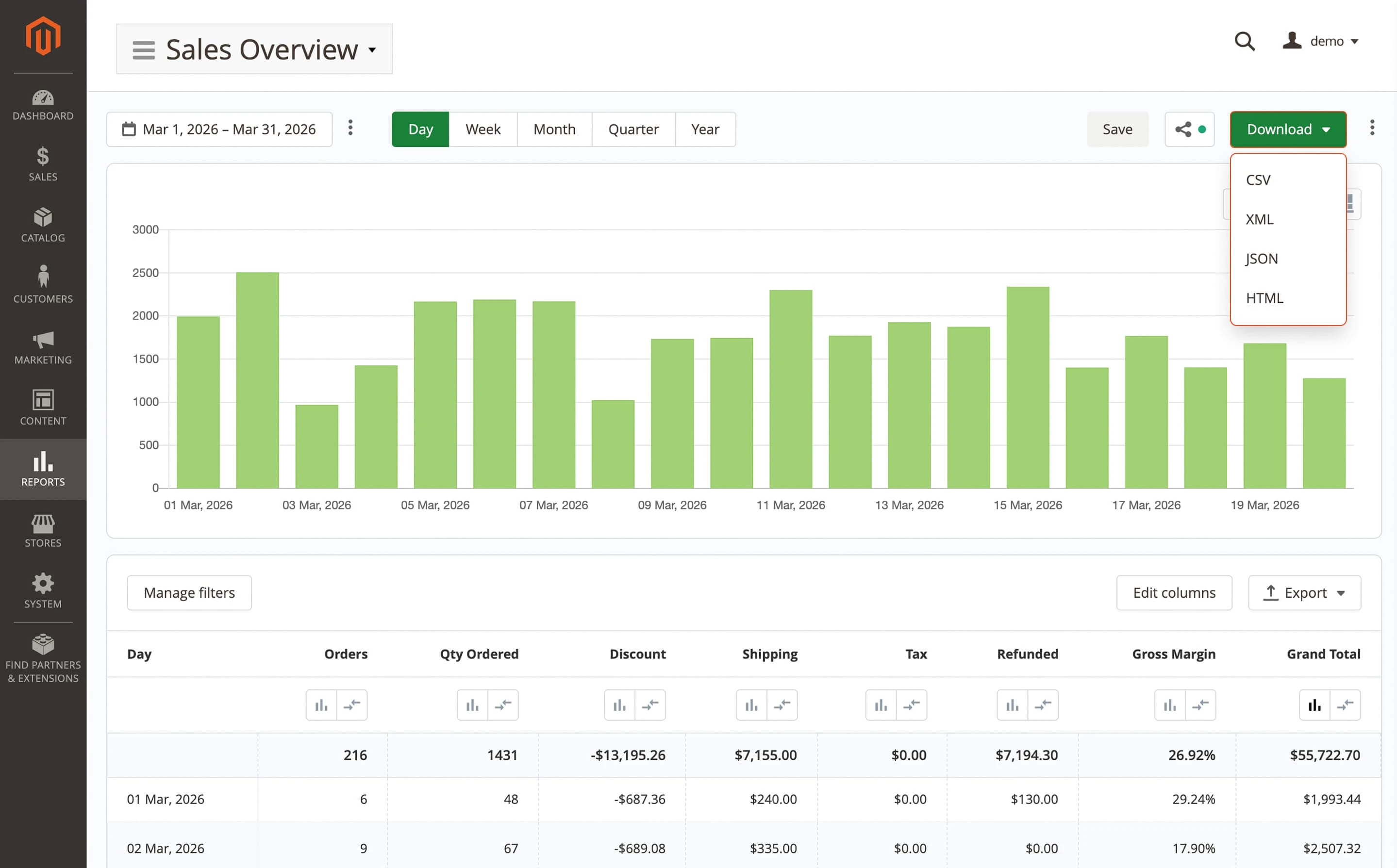Screen dimensions: 1397x868
Task: Toggle the comparison arrows on Discount column
Action: click(650, 705)
